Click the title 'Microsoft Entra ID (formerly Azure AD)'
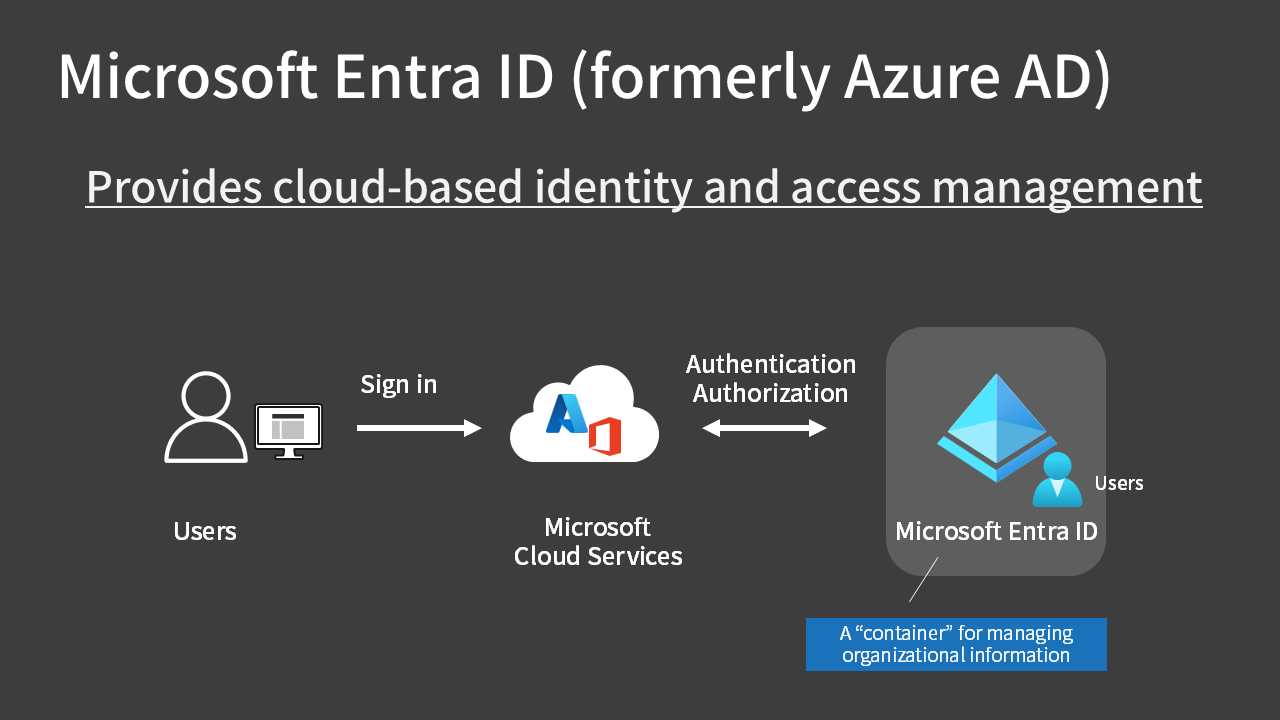The height and width of the screenshot is (720, 1280). (x=585, y=76)
